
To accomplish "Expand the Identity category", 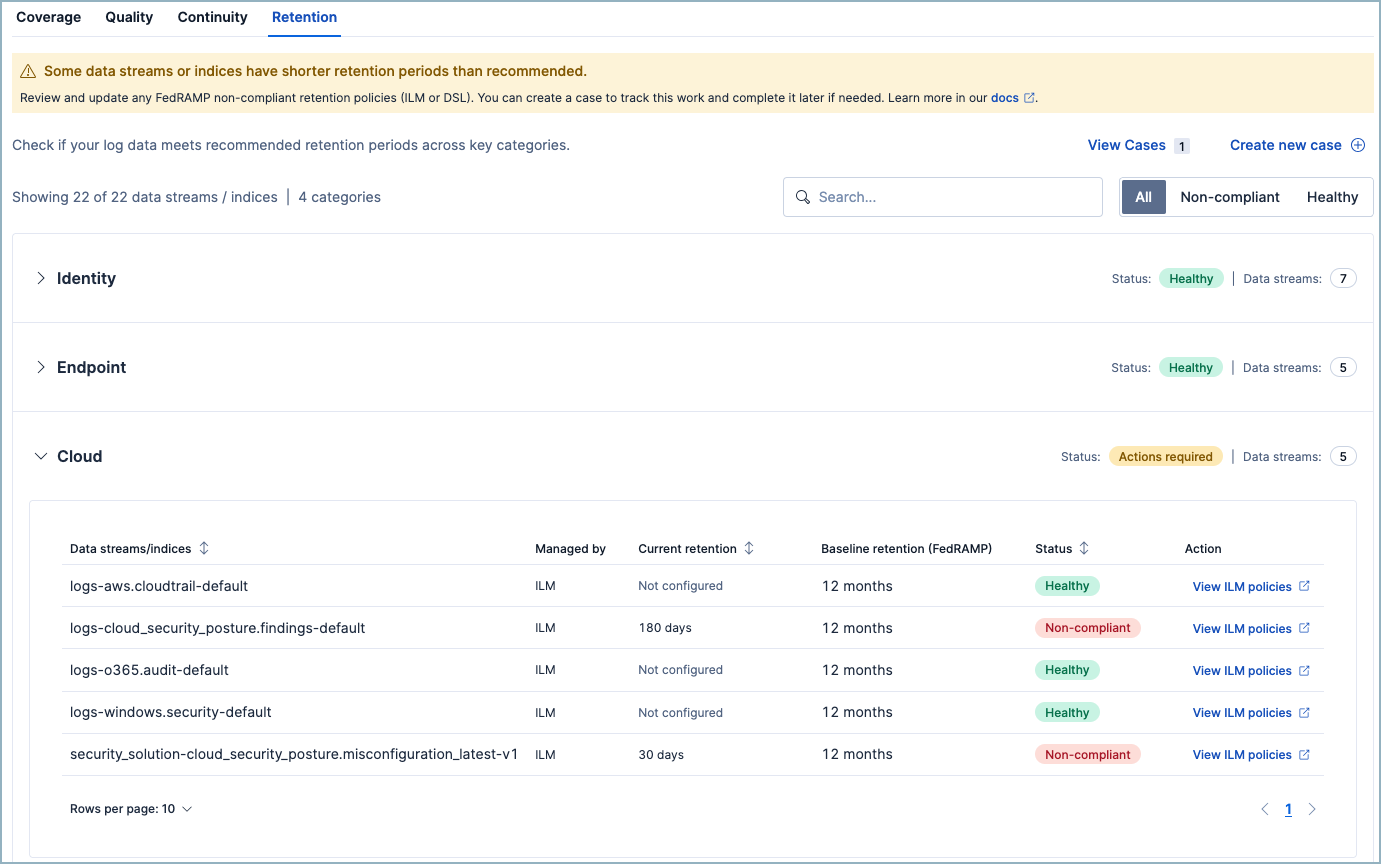I will coord(40,278).
